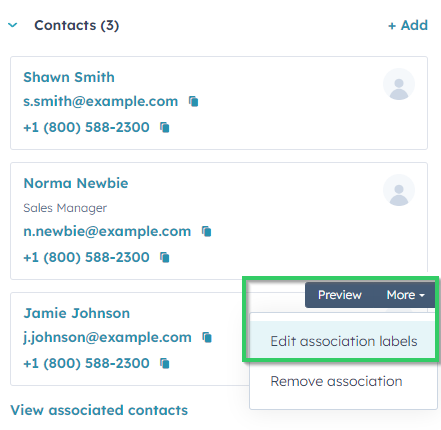
Task: Add a new contact association
Action: coord(408,25)
